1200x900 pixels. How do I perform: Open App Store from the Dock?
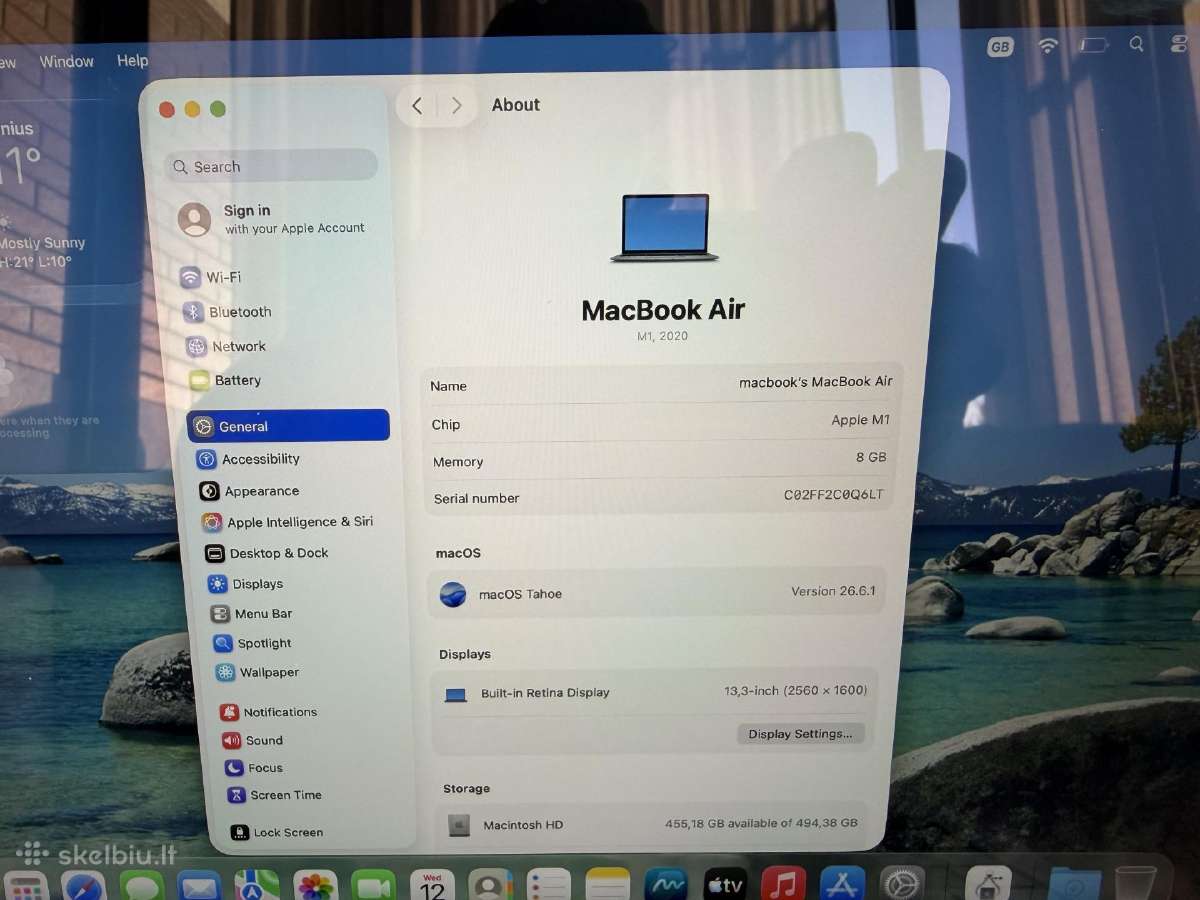pos(842,884)
